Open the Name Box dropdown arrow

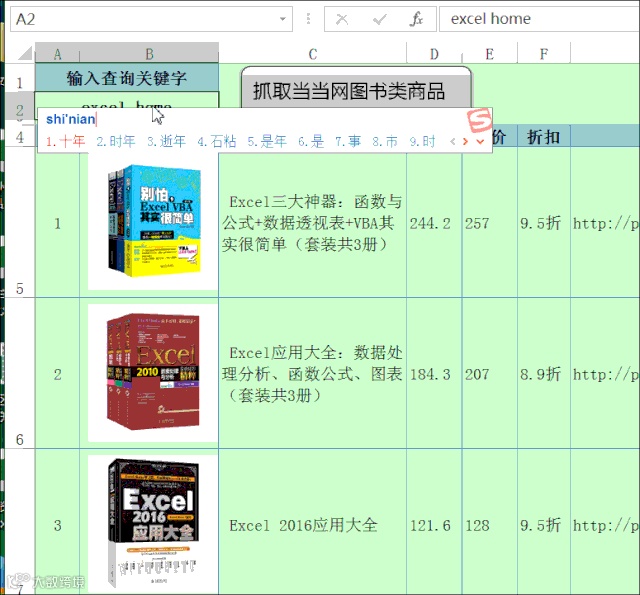coord(282,19)
